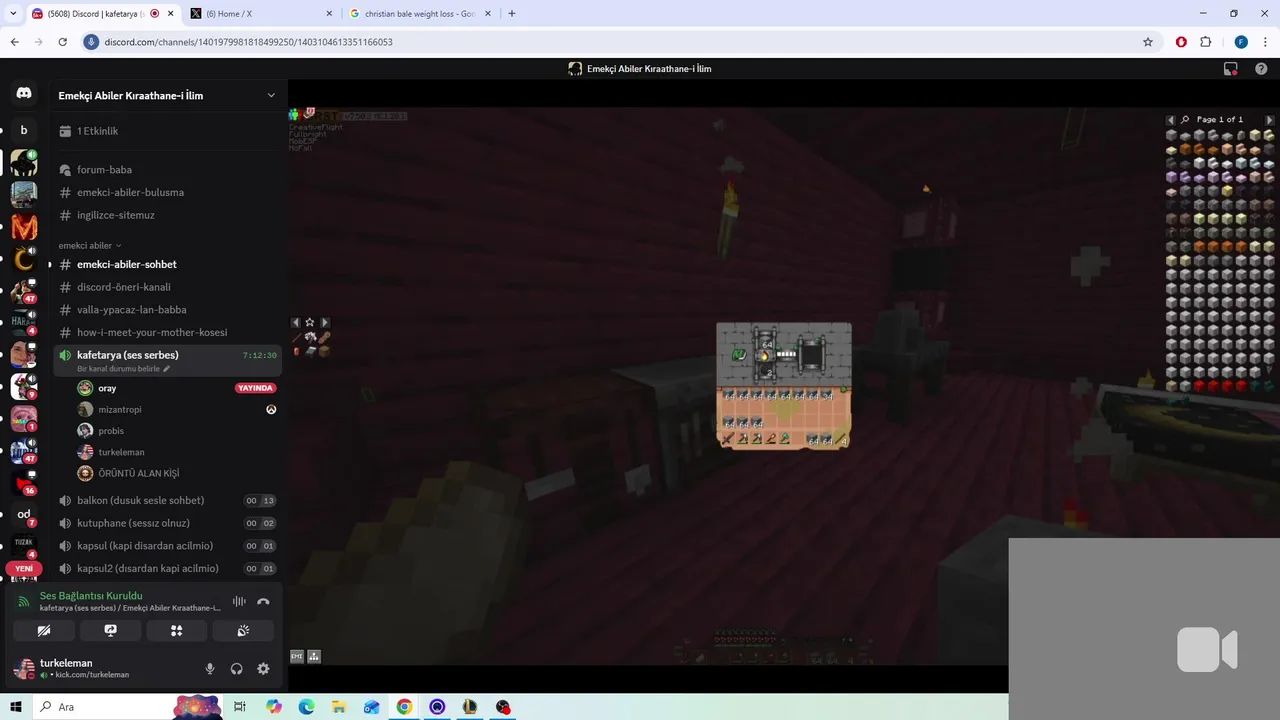Image resolution: width=1280 pixels, height=720 pixels.
Task: Bookmark this page with star icon
Action: coord(1148,42)
